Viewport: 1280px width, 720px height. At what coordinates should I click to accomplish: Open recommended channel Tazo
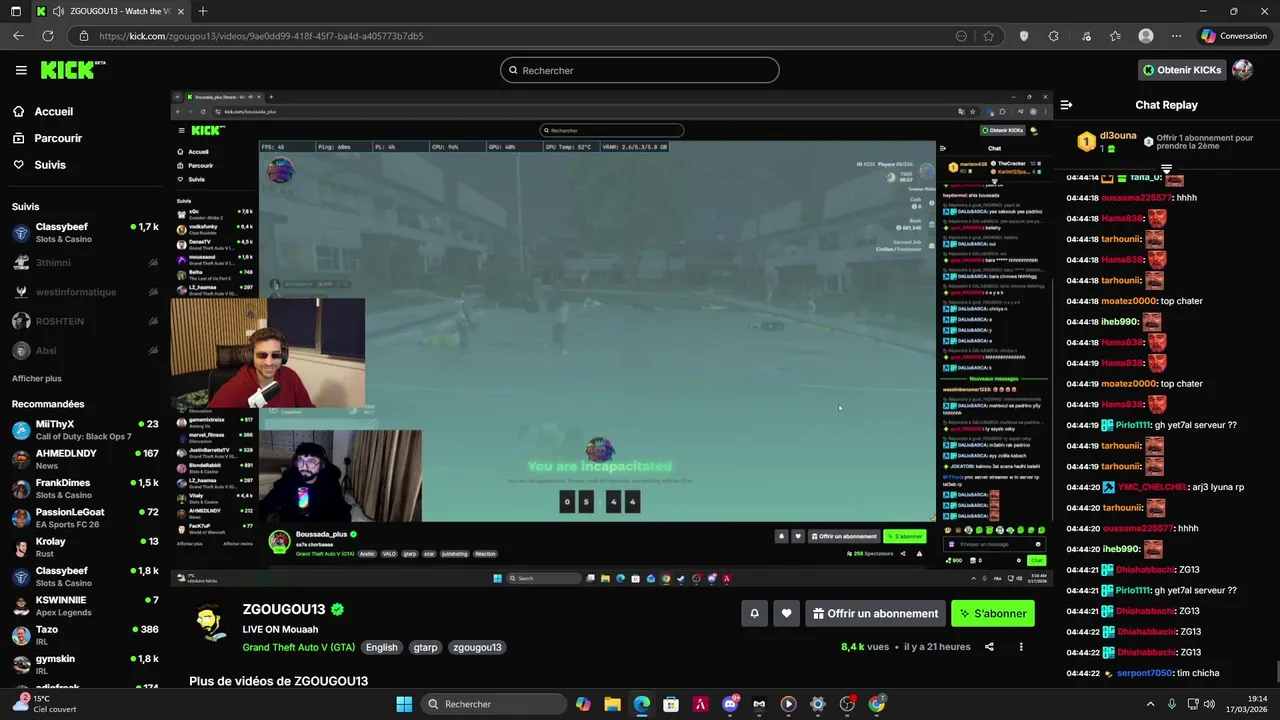[85, 635]
